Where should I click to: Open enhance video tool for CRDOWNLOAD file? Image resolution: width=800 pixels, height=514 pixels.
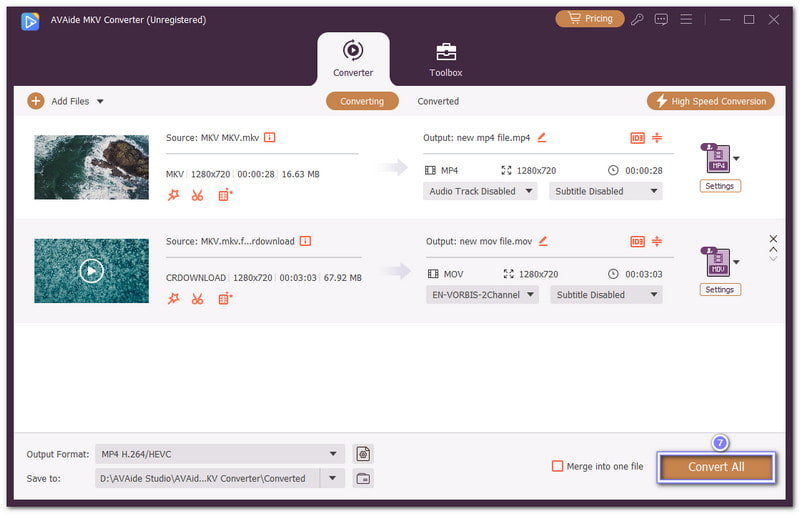225,299
